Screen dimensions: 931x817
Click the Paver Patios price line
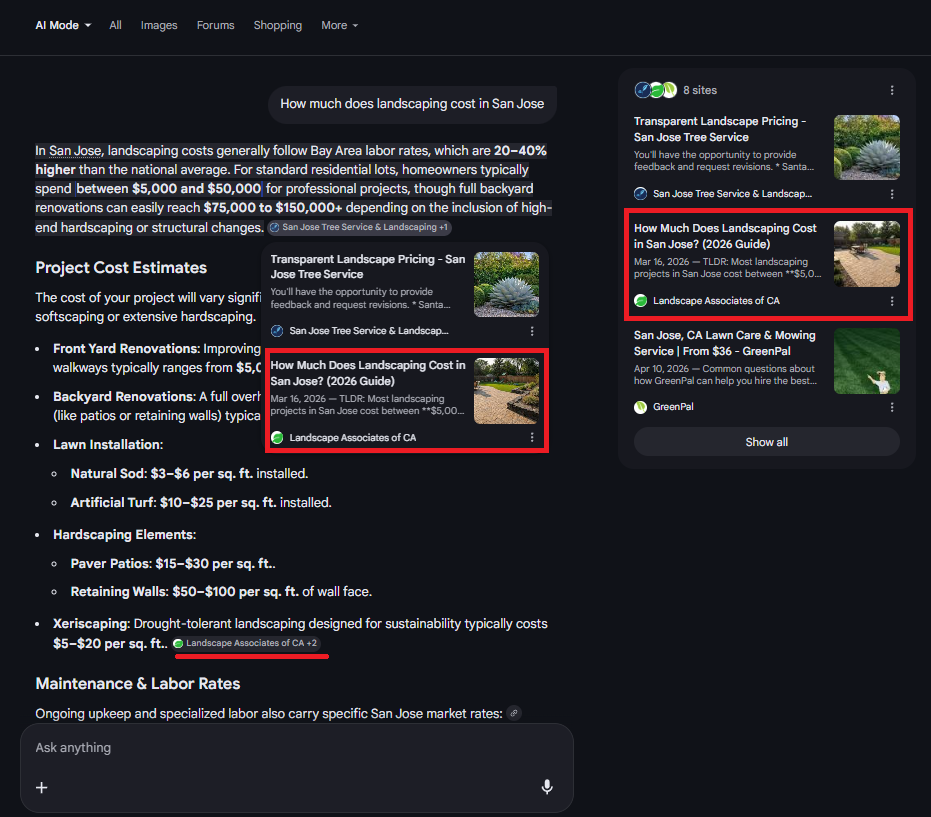click(173, 563)
